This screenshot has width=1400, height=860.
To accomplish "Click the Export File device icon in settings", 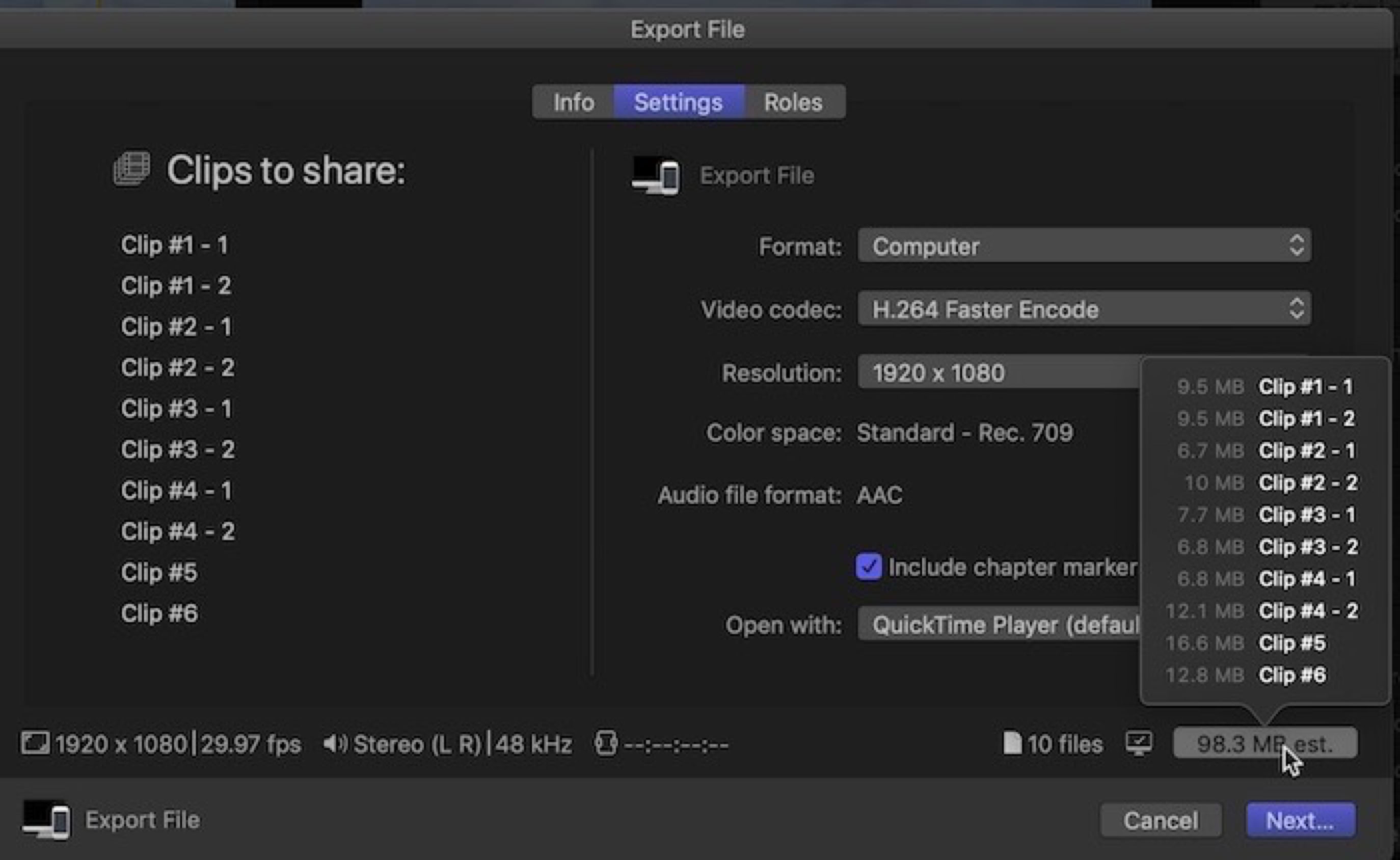I will tap(656, 176).
